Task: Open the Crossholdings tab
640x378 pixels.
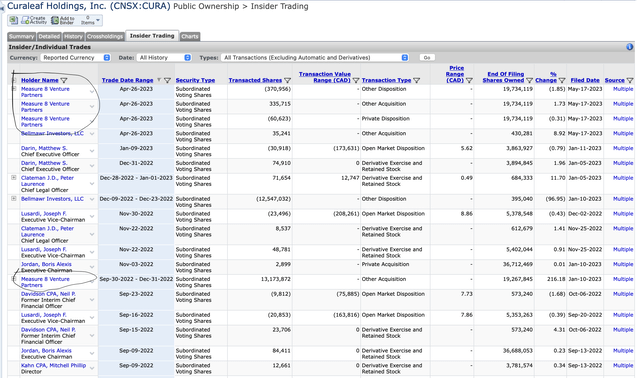Action: click(x=105, y=36)
